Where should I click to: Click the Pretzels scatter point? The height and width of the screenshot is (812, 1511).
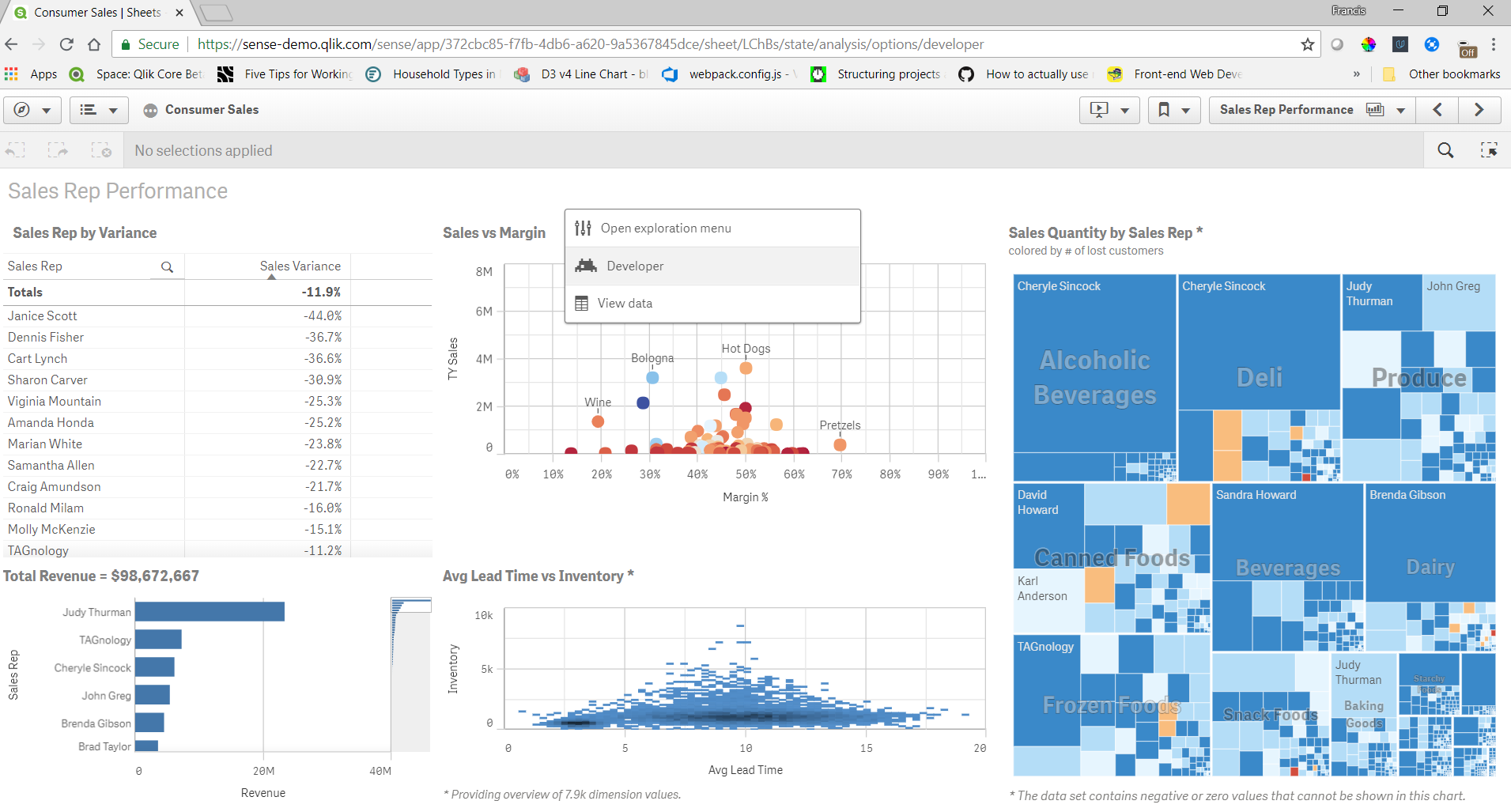[x=840, y=444]
